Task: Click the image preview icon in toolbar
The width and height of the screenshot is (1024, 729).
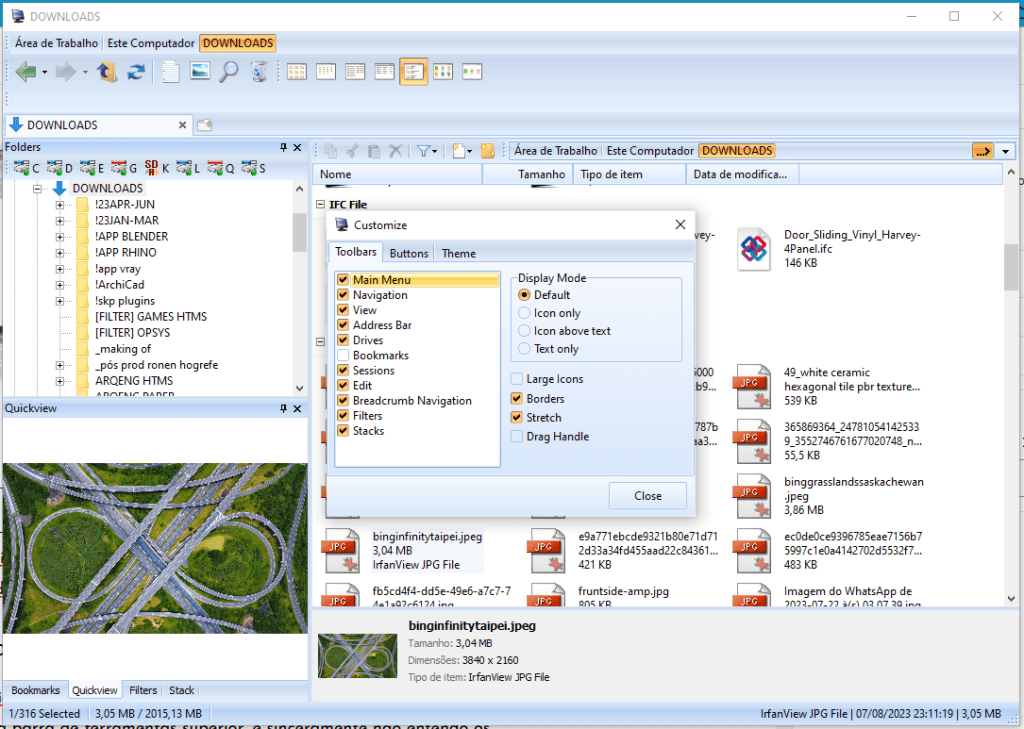Action: (200, 71)
